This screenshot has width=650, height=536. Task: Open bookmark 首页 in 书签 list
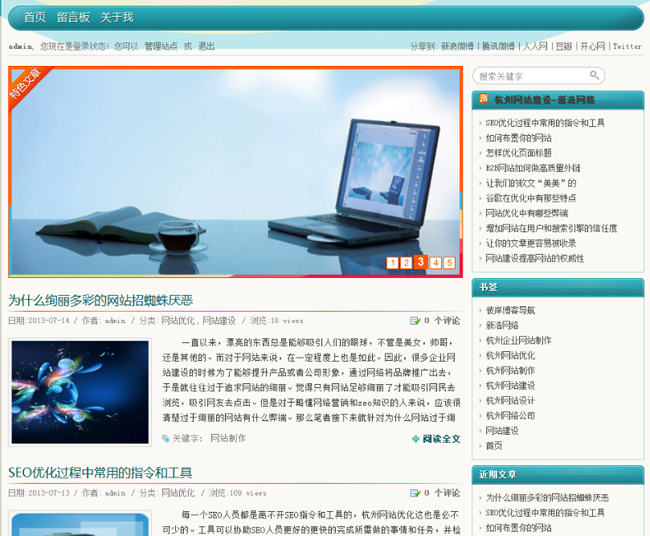494,446
